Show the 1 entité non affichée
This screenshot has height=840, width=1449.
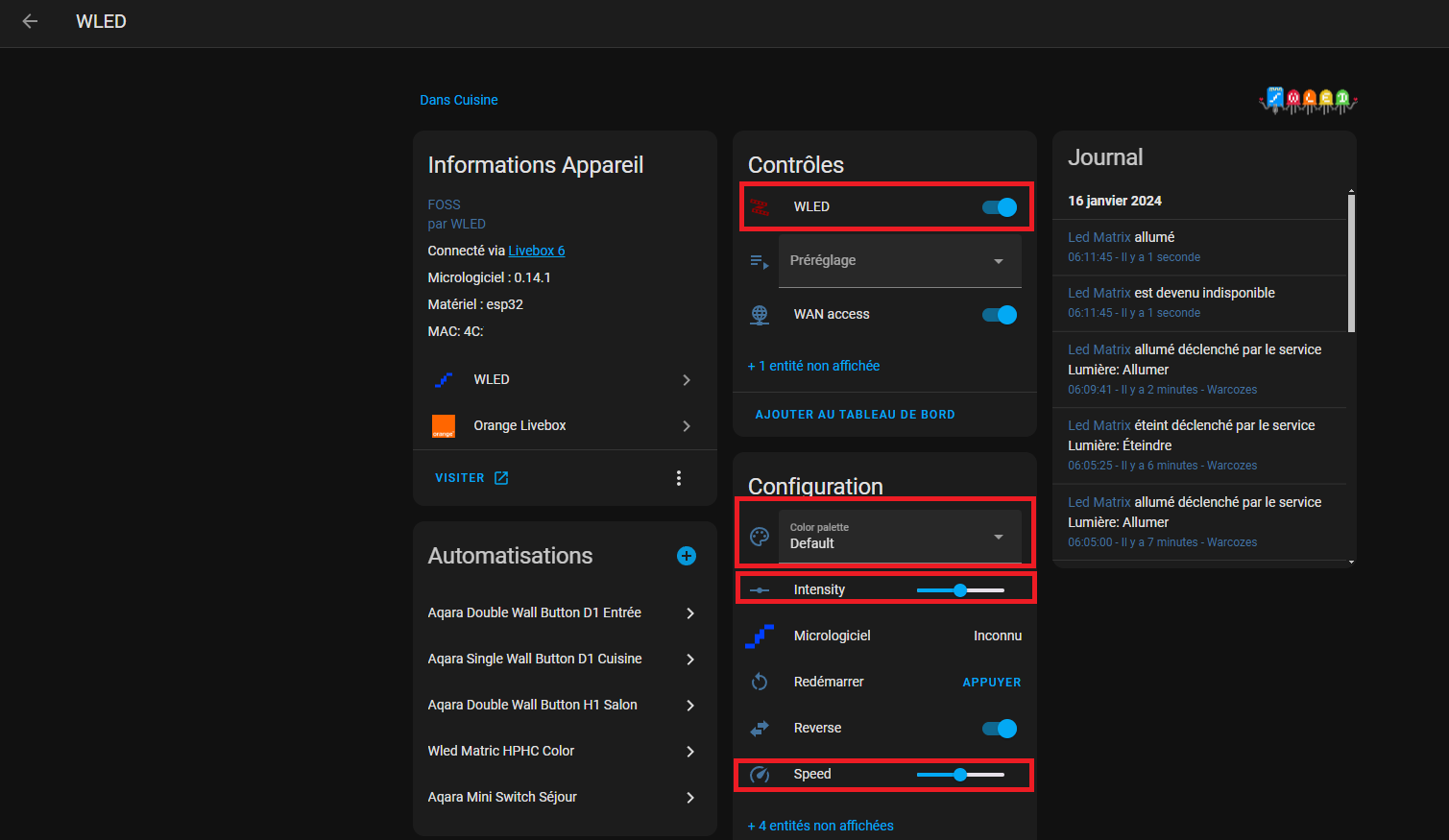pyautogui.click(x=813, y=366)
